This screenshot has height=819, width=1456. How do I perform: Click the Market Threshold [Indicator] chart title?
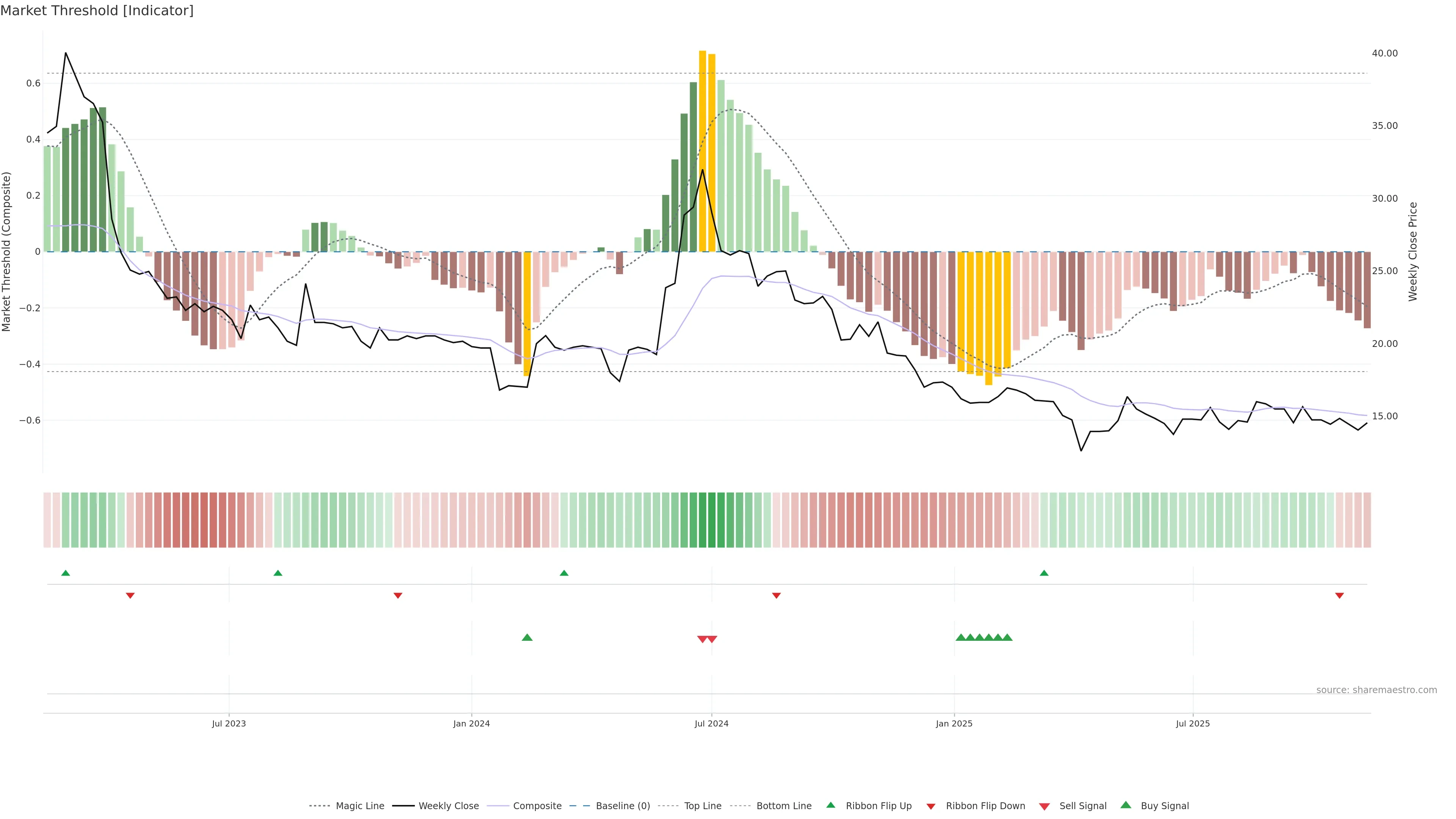click(97, 11)
